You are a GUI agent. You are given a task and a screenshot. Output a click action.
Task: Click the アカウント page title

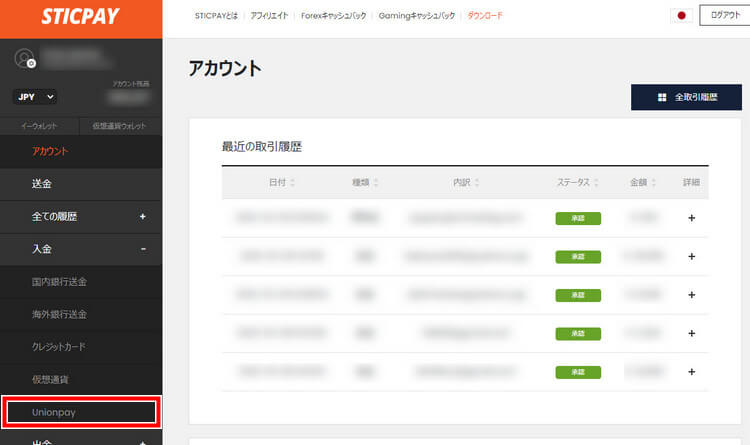click(225, 68)
